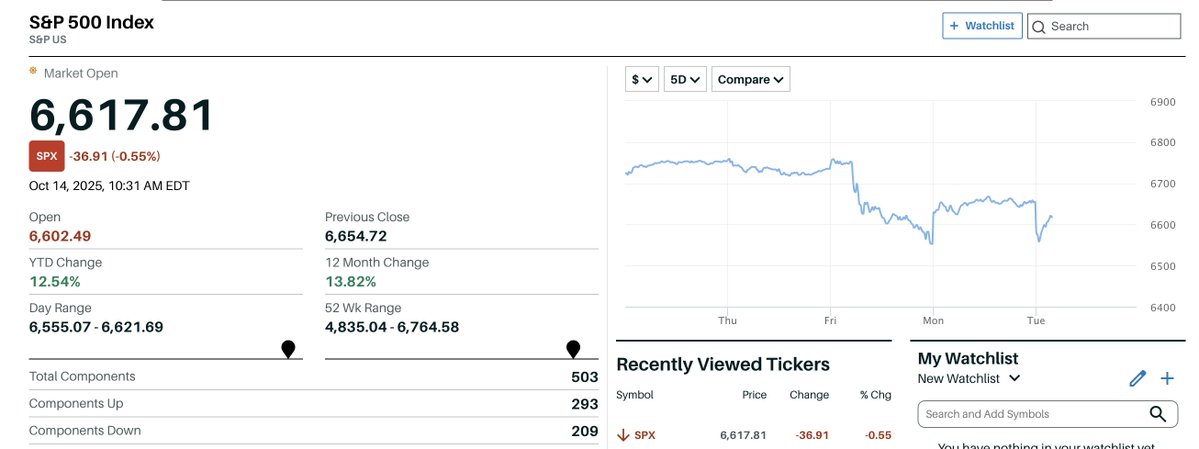Click the 52 Wk Range marker pin
The image size is (1199, 449).
tap(573, 350)
